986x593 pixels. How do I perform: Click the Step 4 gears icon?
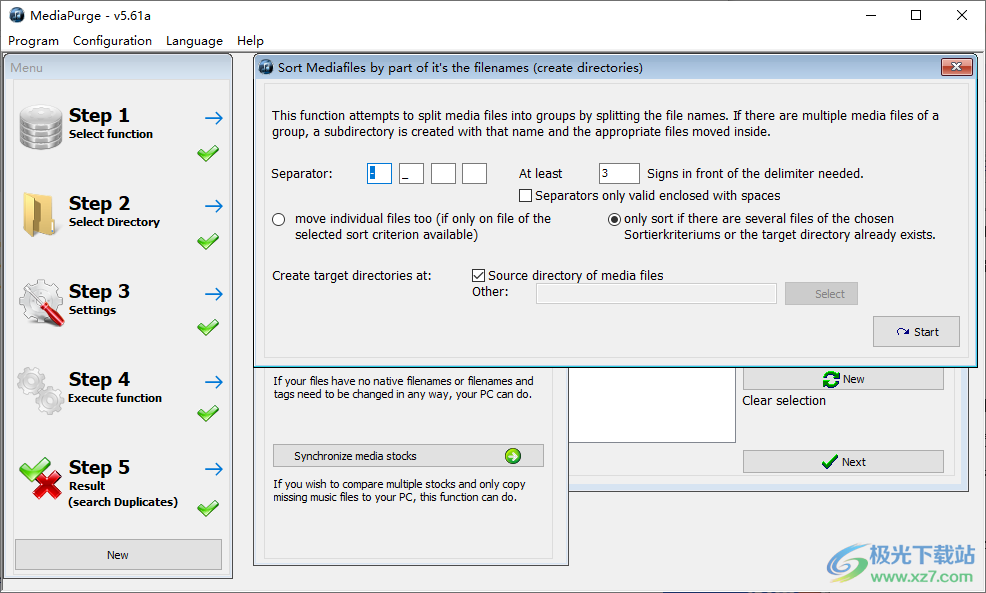(x=40, y=391)
